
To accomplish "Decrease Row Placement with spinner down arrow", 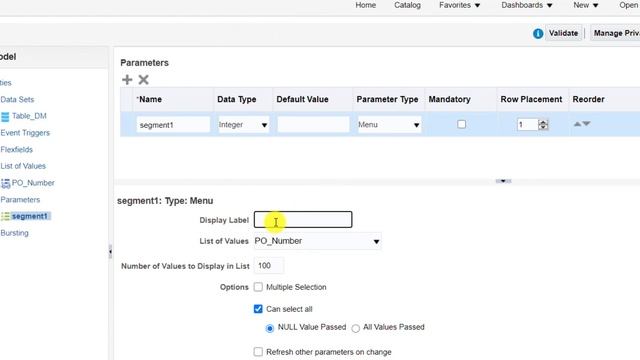I will 543,127.
